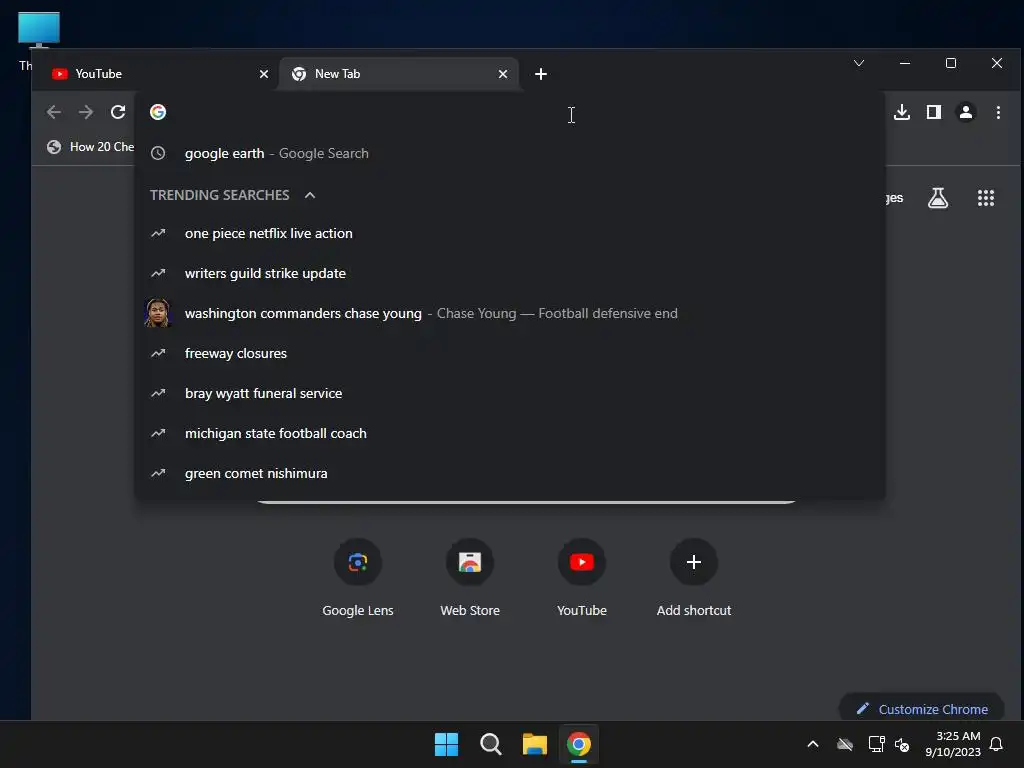
Task: Click the Chase Young thumbnail photo
Action: (x=157, y=313)
